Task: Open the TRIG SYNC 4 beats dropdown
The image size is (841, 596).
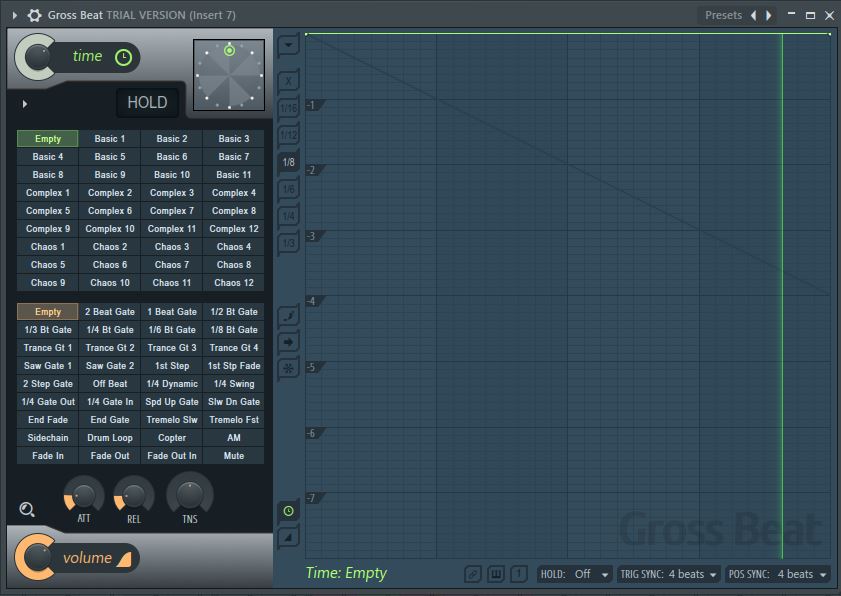Action: click(x=668, y=575)
